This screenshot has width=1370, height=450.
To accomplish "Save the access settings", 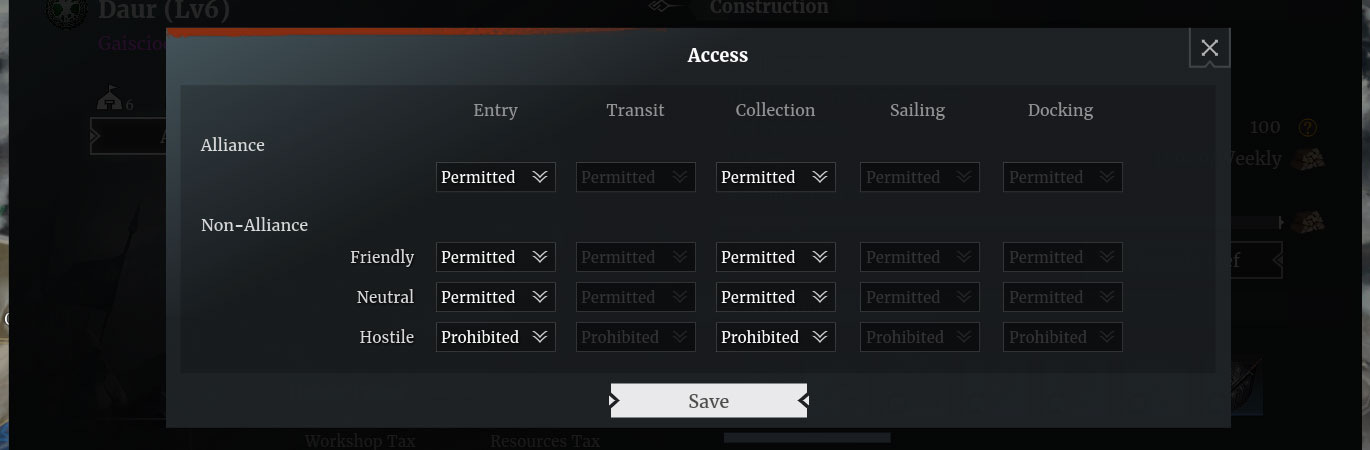I will [x=708, y=401].
